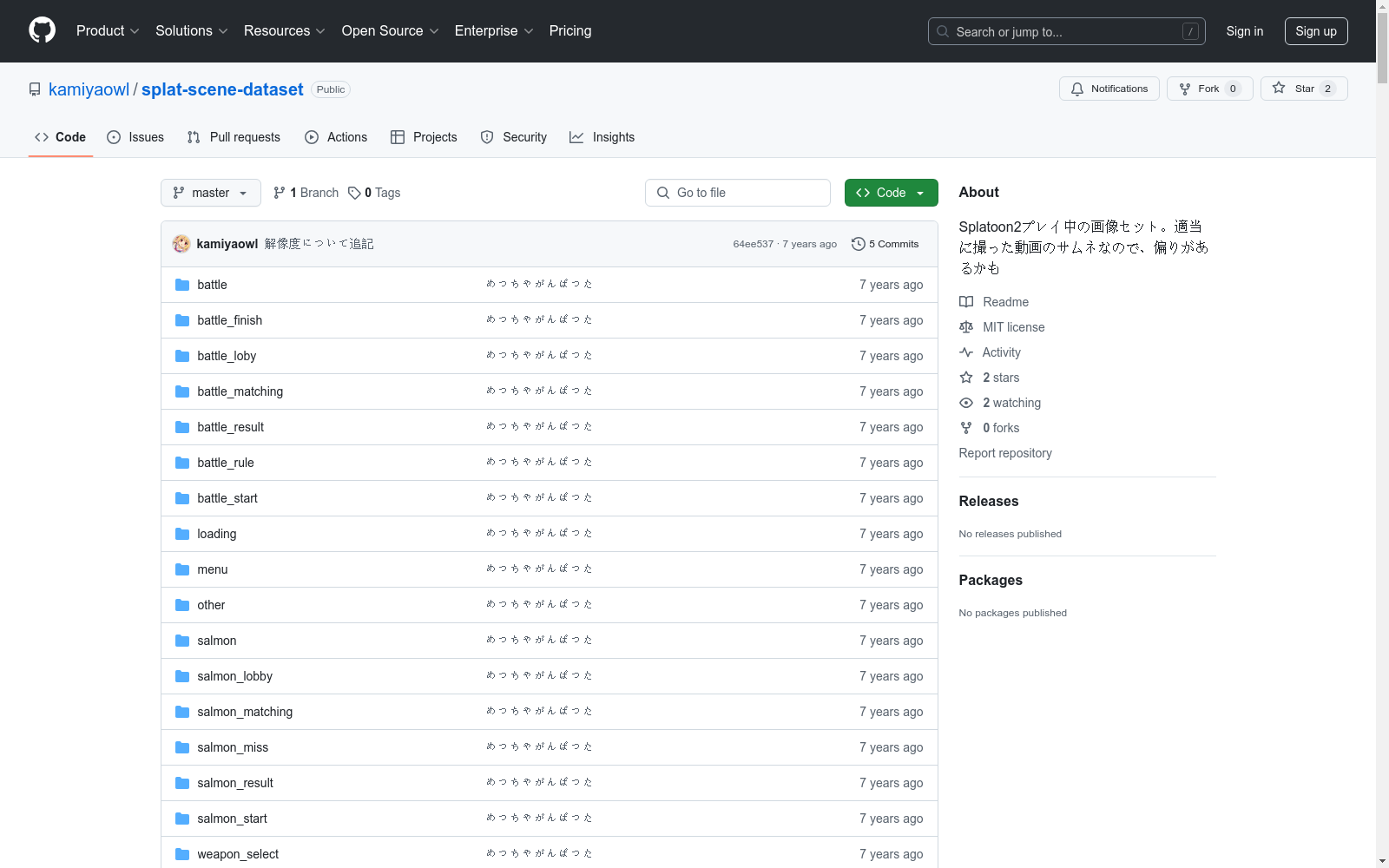This screenshot has height=868, width=1389.
Task: Open the salmon_miss folder icon
Action: tap(182, 747)
